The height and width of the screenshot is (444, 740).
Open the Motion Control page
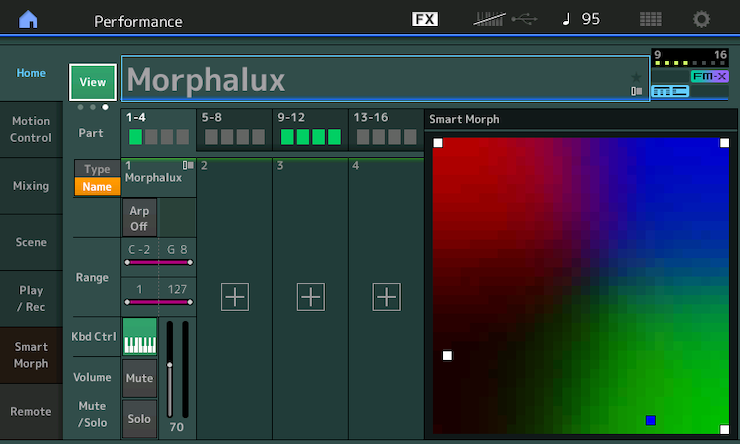(31, 130)
